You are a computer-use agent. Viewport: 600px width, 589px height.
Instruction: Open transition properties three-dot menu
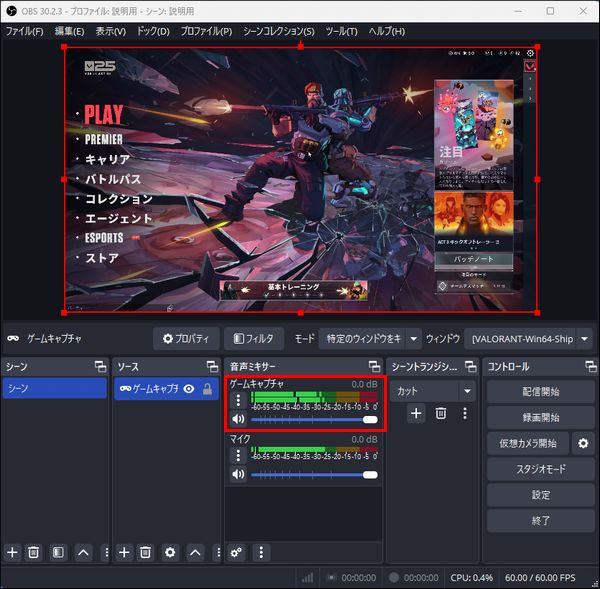(x=465, y=413)
